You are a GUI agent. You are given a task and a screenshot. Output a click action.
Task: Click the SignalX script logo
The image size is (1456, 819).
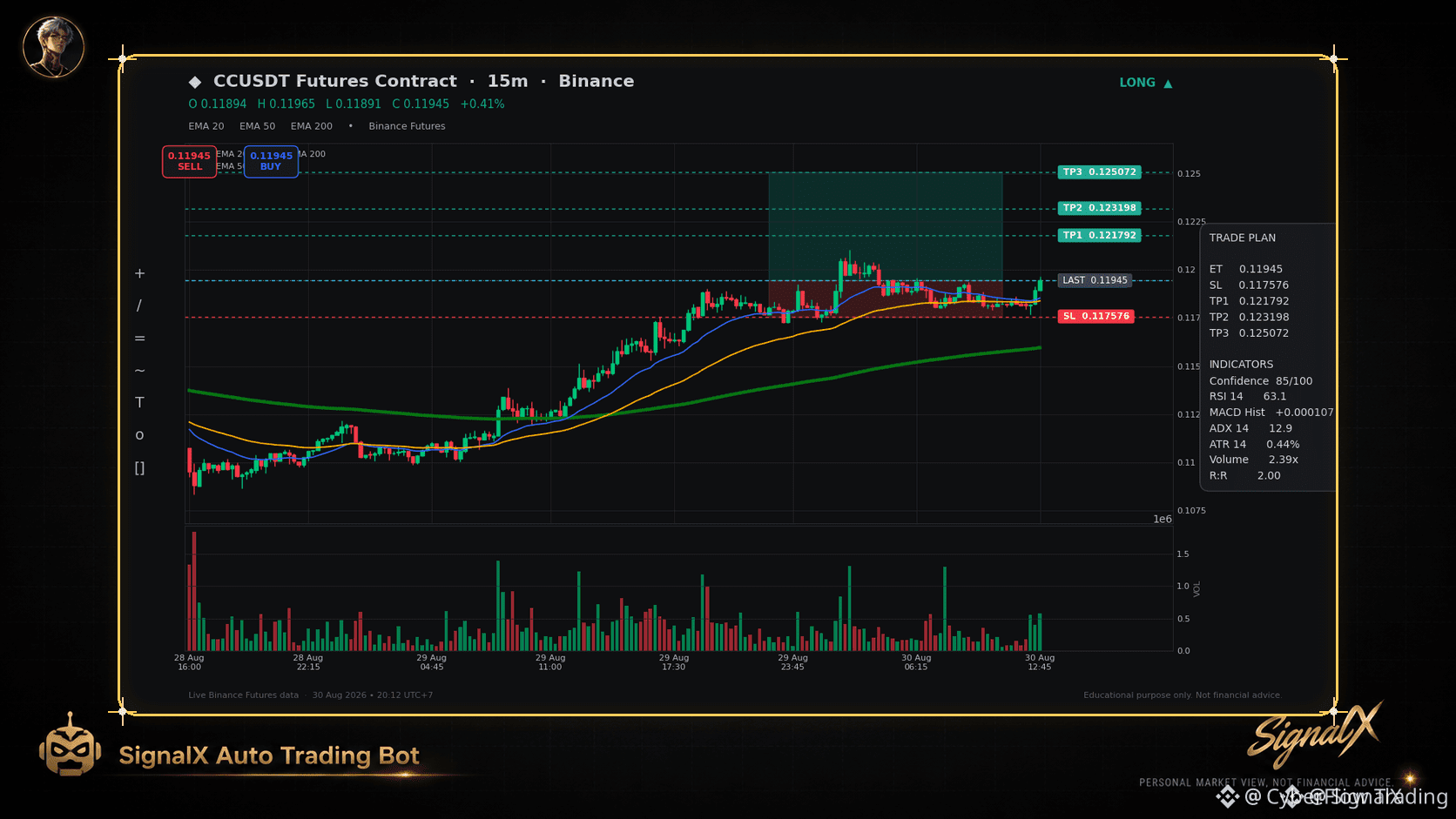click(x=1314, y=734)
